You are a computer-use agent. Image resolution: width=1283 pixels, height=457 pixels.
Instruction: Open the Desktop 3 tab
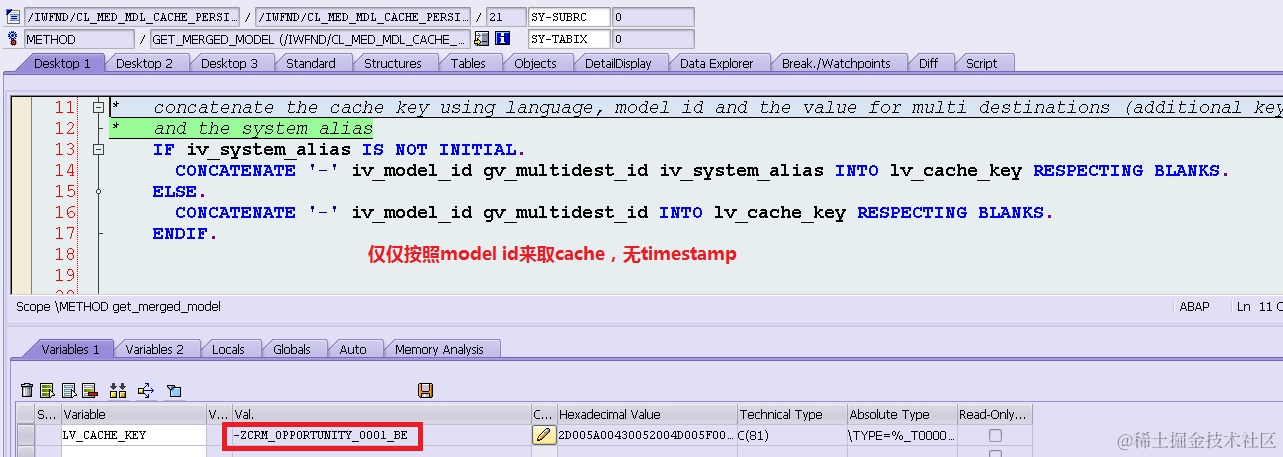coord(229,63)
